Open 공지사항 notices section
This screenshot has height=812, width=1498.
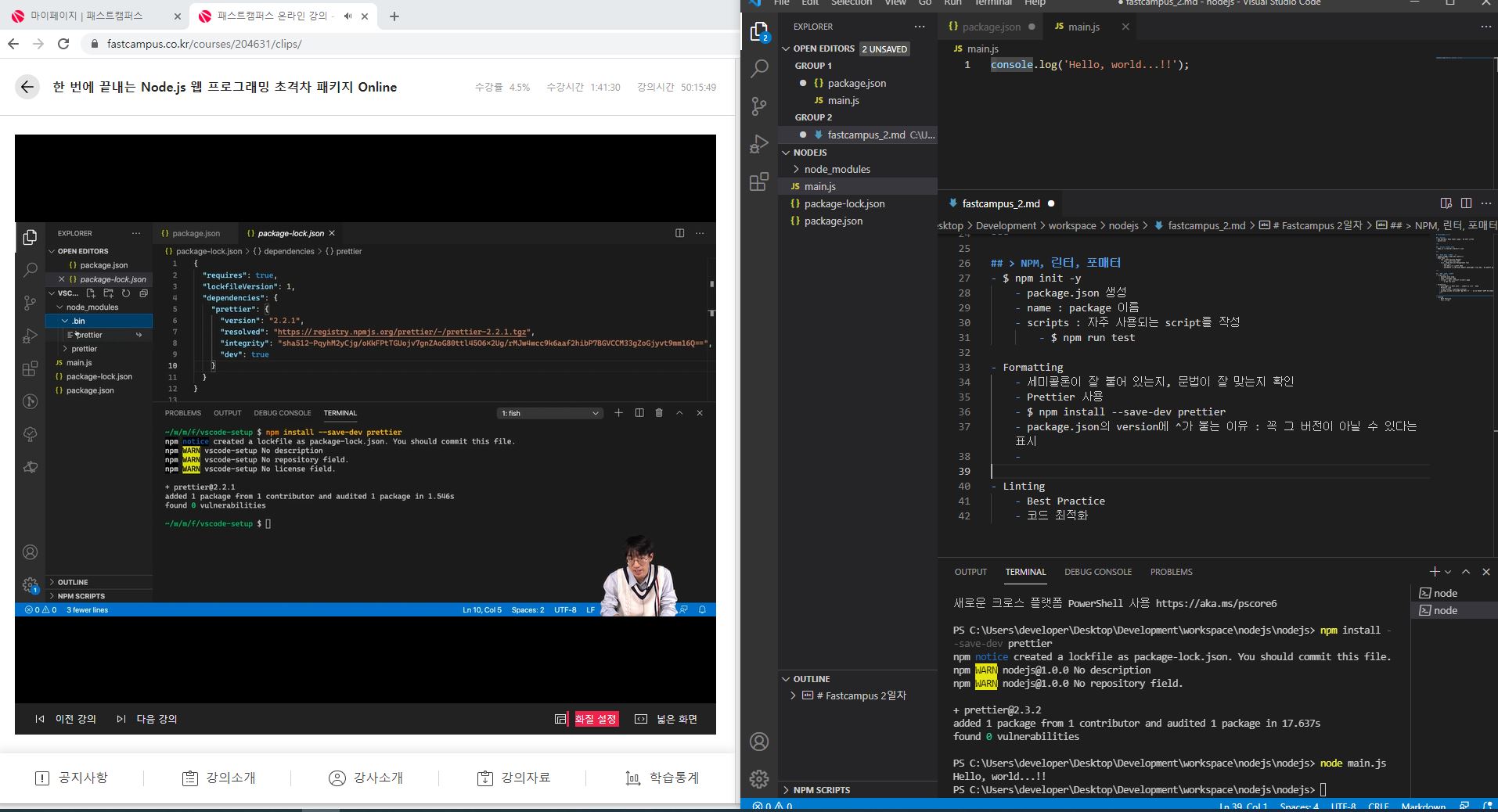(x=72, y=778)
